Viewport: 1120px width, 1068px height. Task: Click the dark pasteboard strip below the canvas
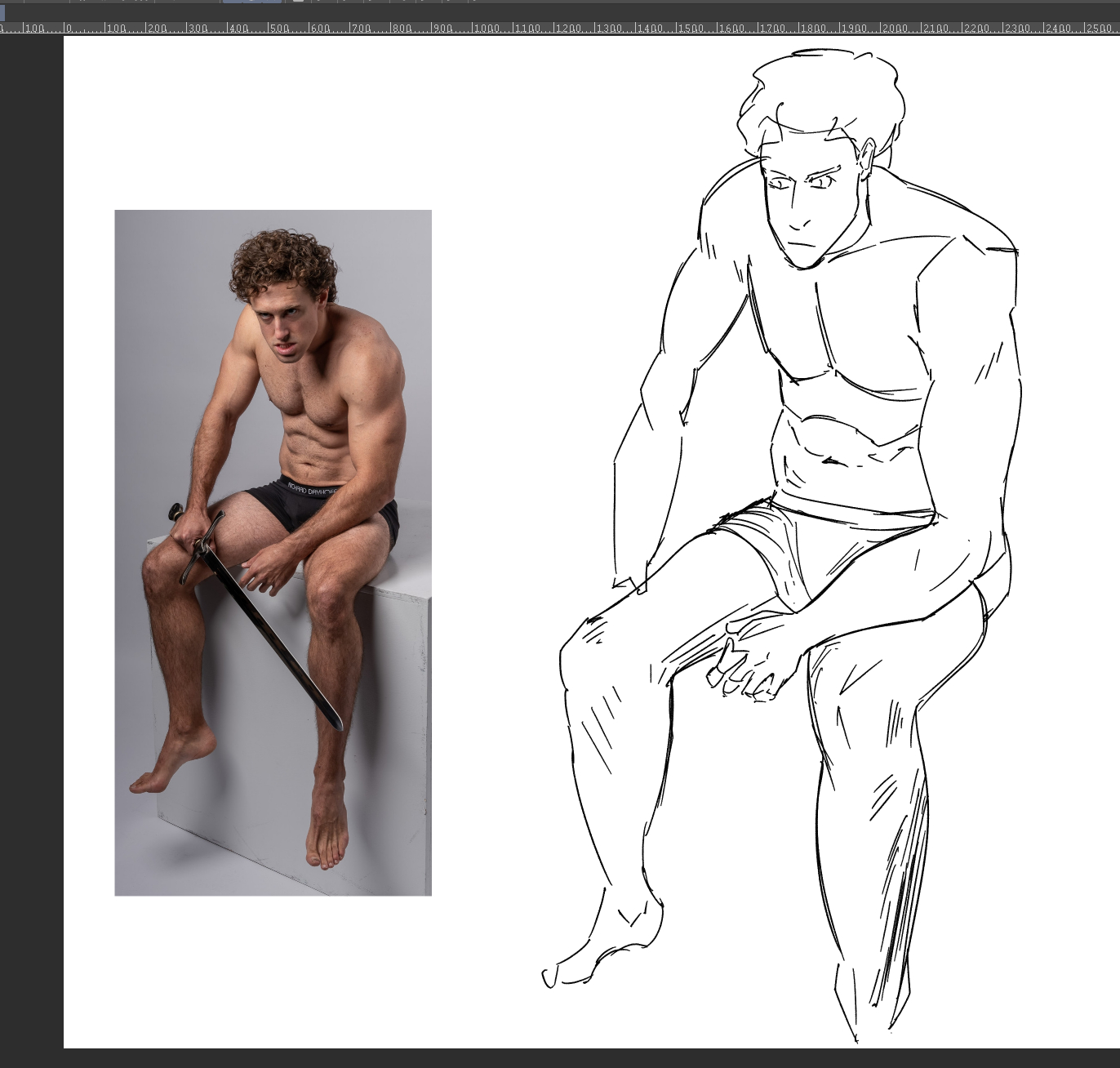click(x=571, y=1058)
